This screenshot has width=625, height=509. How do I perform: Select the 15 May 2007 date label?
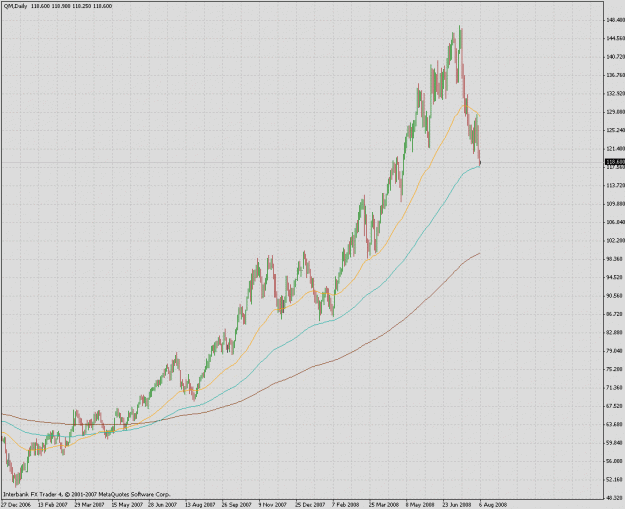(x=127, y=505)
